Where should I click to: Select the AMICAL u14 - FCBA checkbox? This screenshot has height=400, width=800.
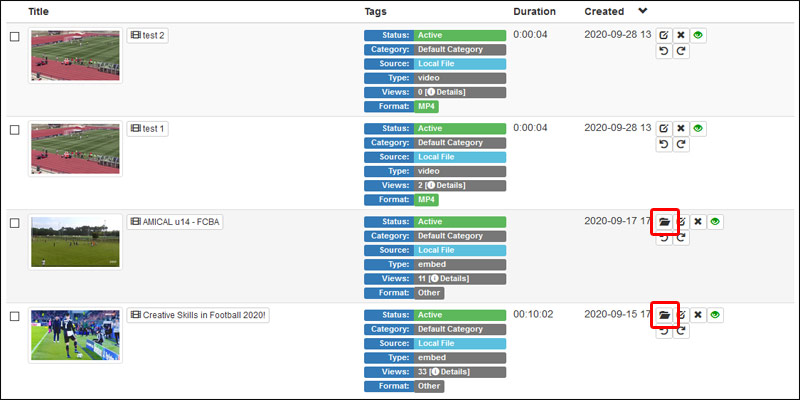coord(14,223)
